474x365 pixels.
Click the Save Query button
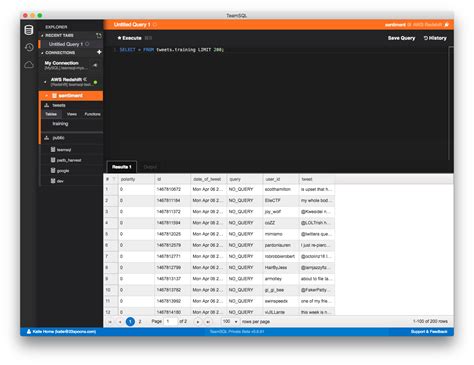pyautogui.click(x=401, y=38)
